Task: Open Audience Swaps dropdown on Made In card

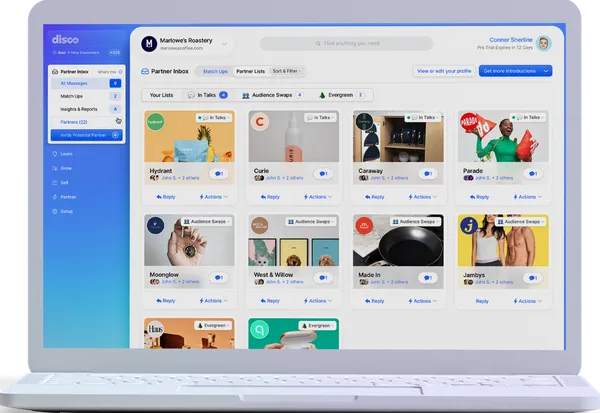Action: 415,222
